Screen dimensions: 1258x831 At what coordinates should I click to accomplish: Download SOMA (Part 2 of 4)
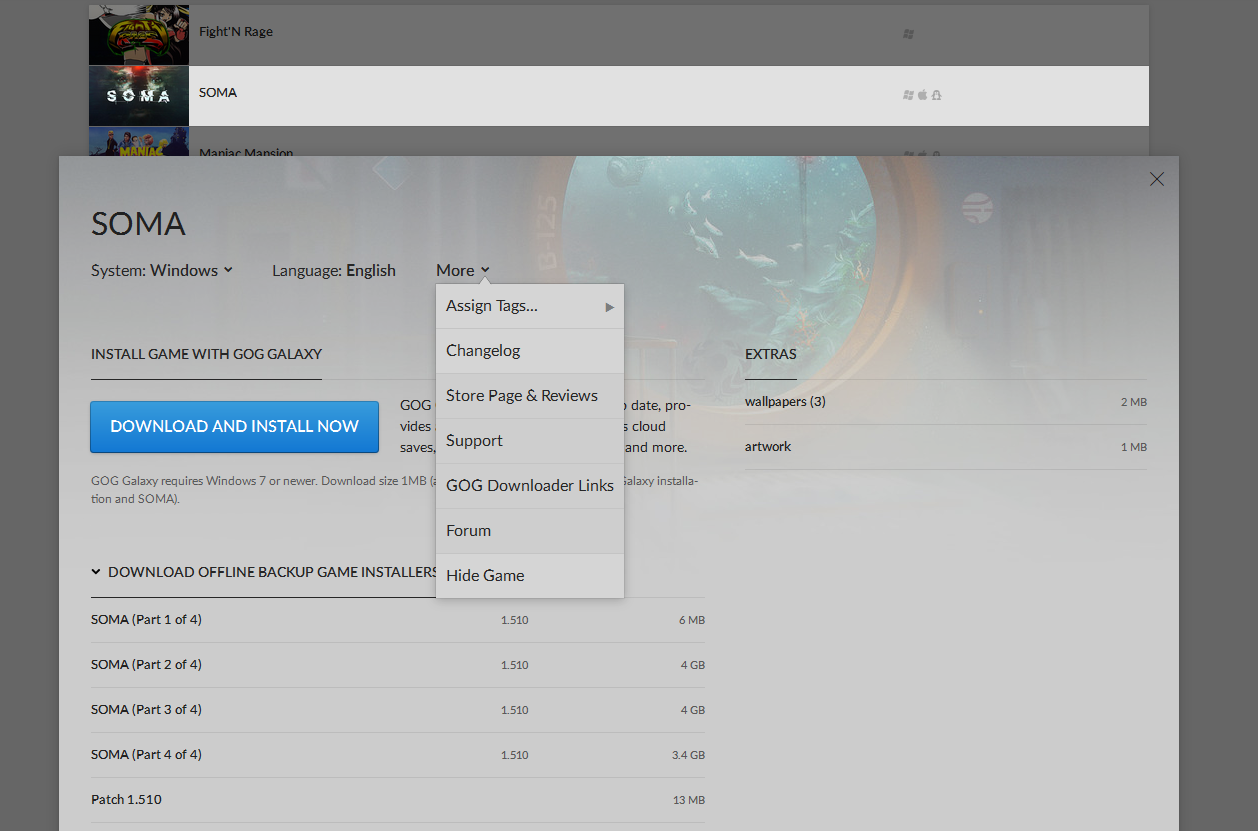398,665
